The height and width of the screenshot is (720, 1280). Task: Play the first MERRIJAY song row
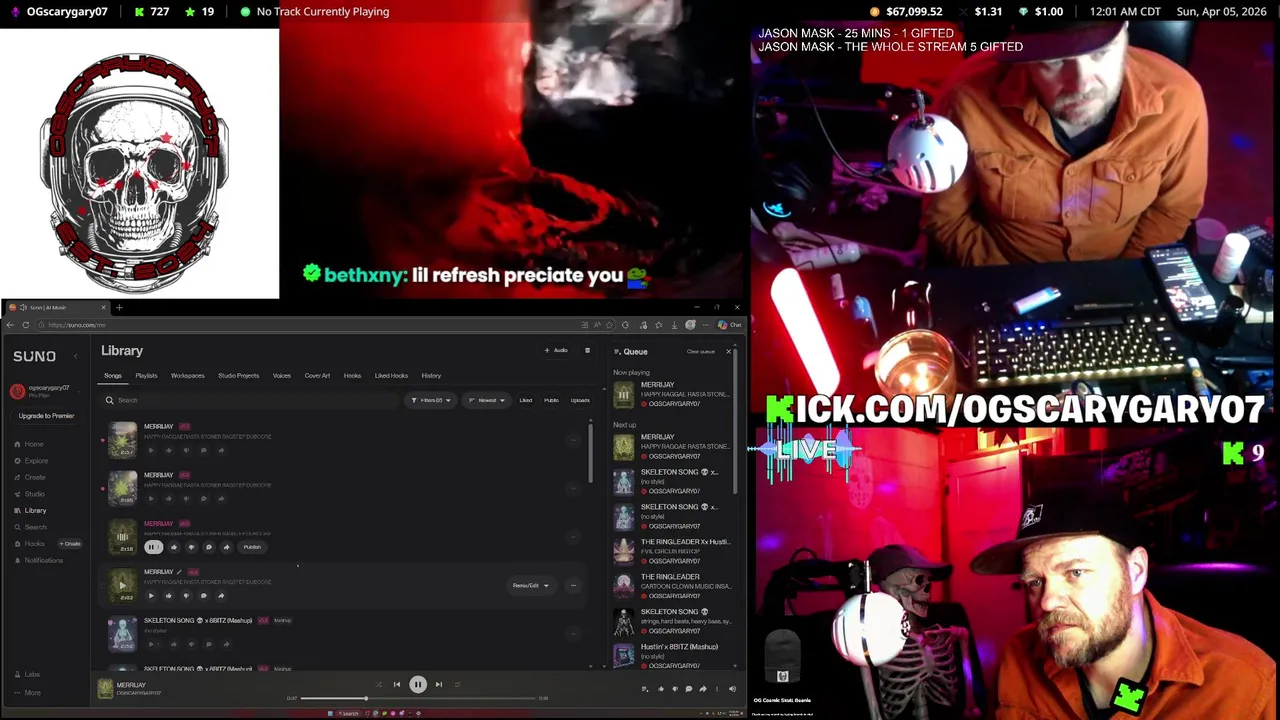151,450
